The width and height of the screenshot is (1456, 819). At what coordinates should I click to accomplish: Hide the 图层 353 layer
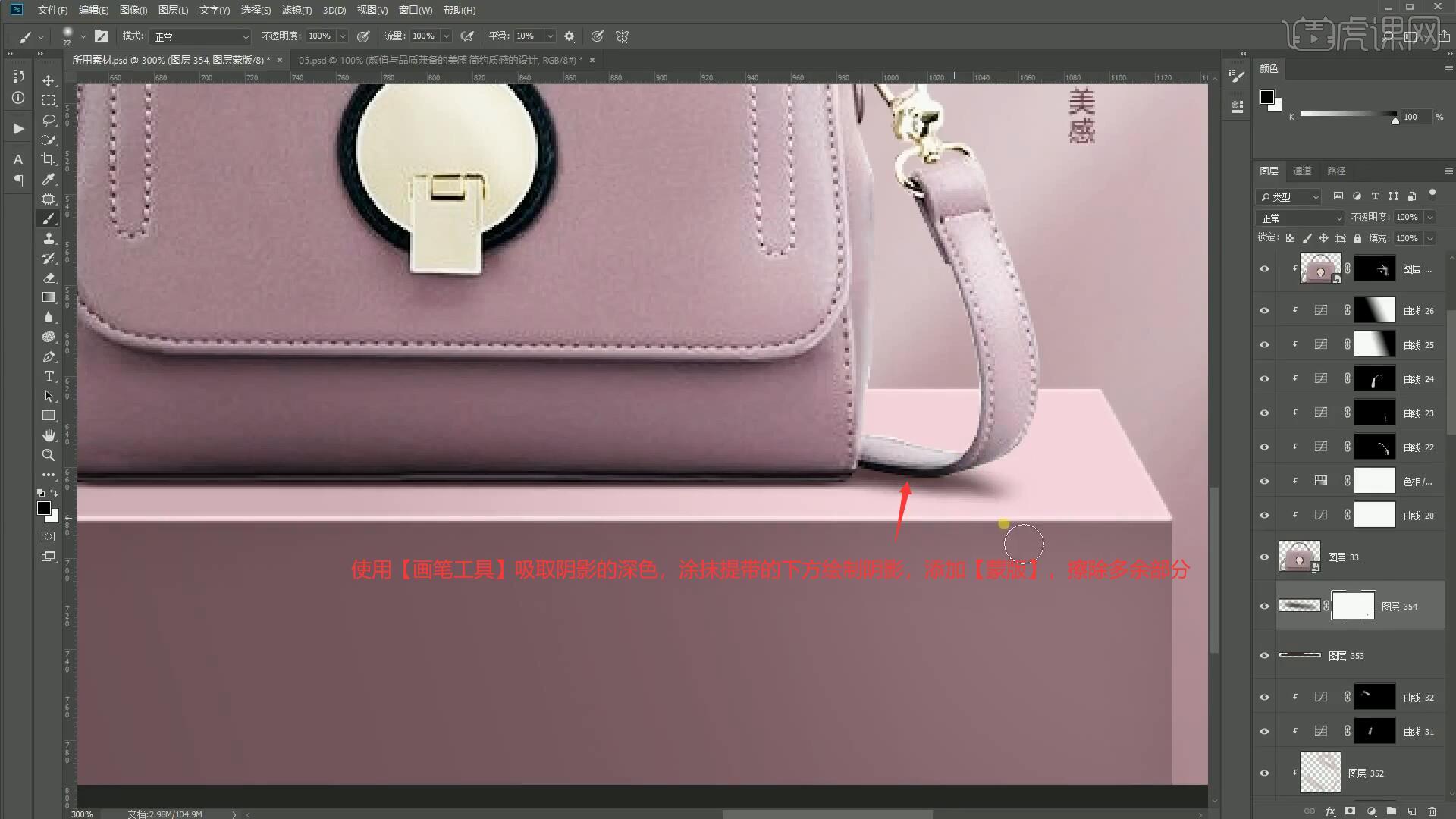[1264, 656]
